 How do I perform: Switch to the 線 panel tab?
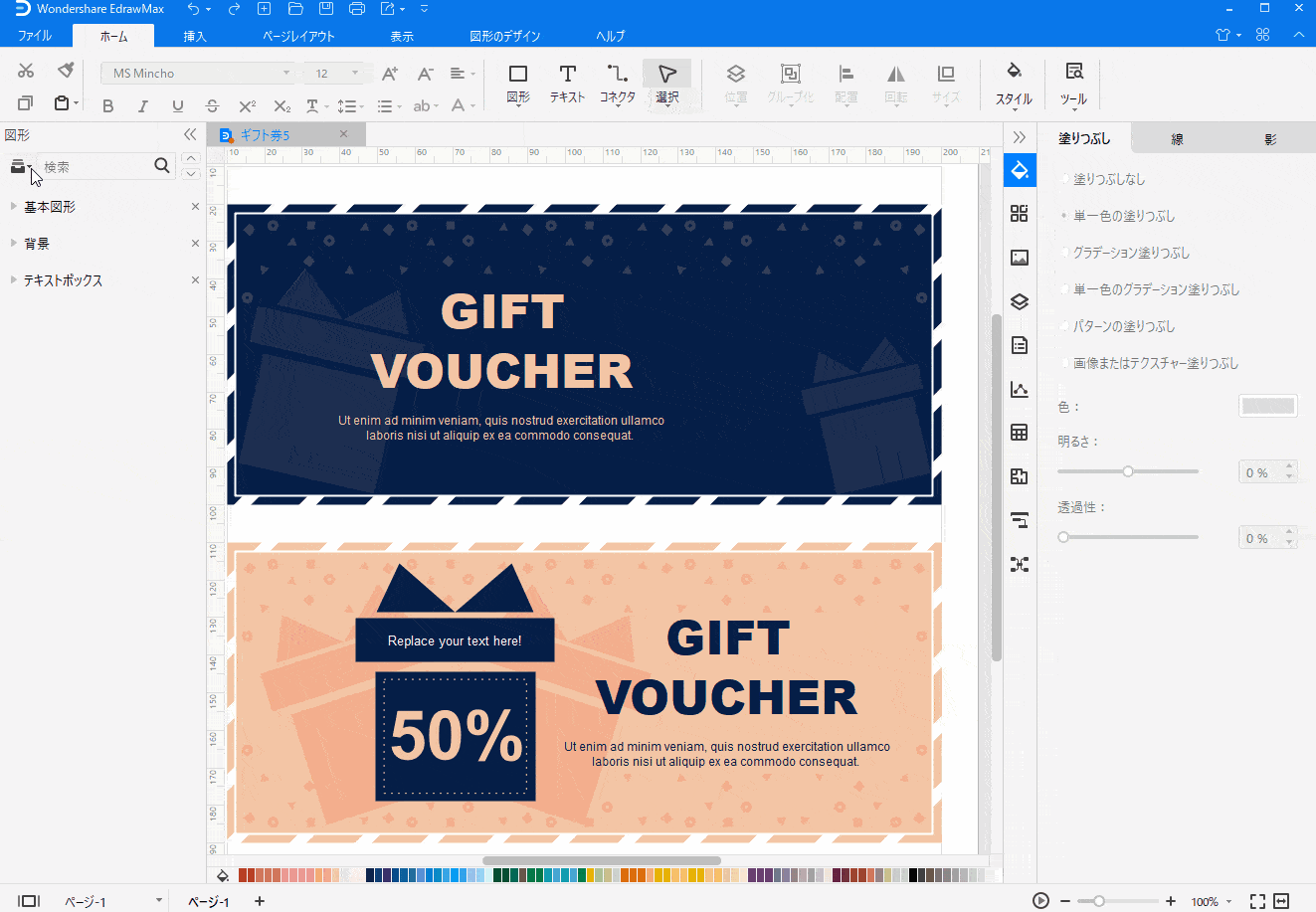tap(1177, 139)
